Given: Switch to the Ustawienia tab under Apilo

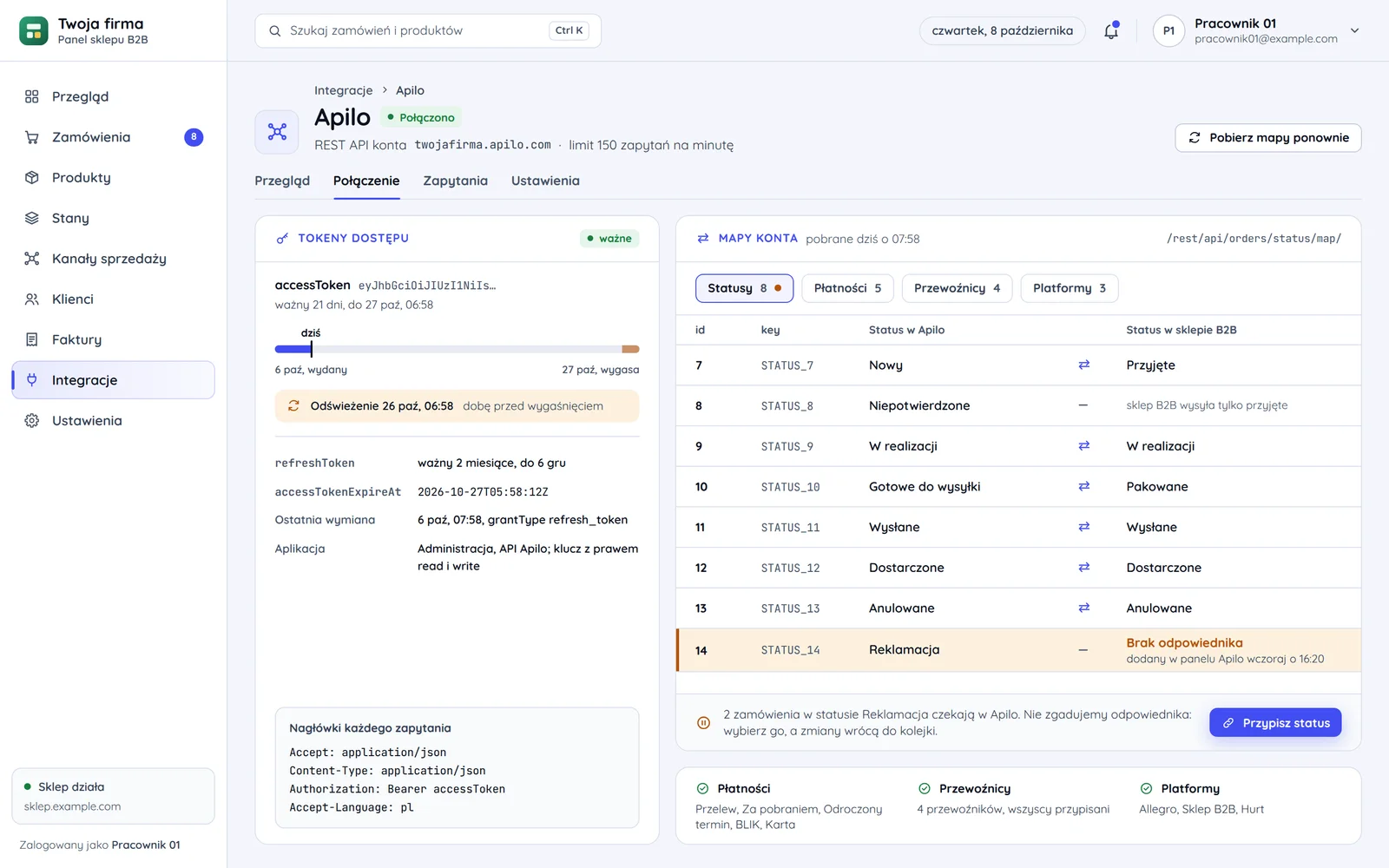Looking at the screenshot, I should [x=545, y=181].
